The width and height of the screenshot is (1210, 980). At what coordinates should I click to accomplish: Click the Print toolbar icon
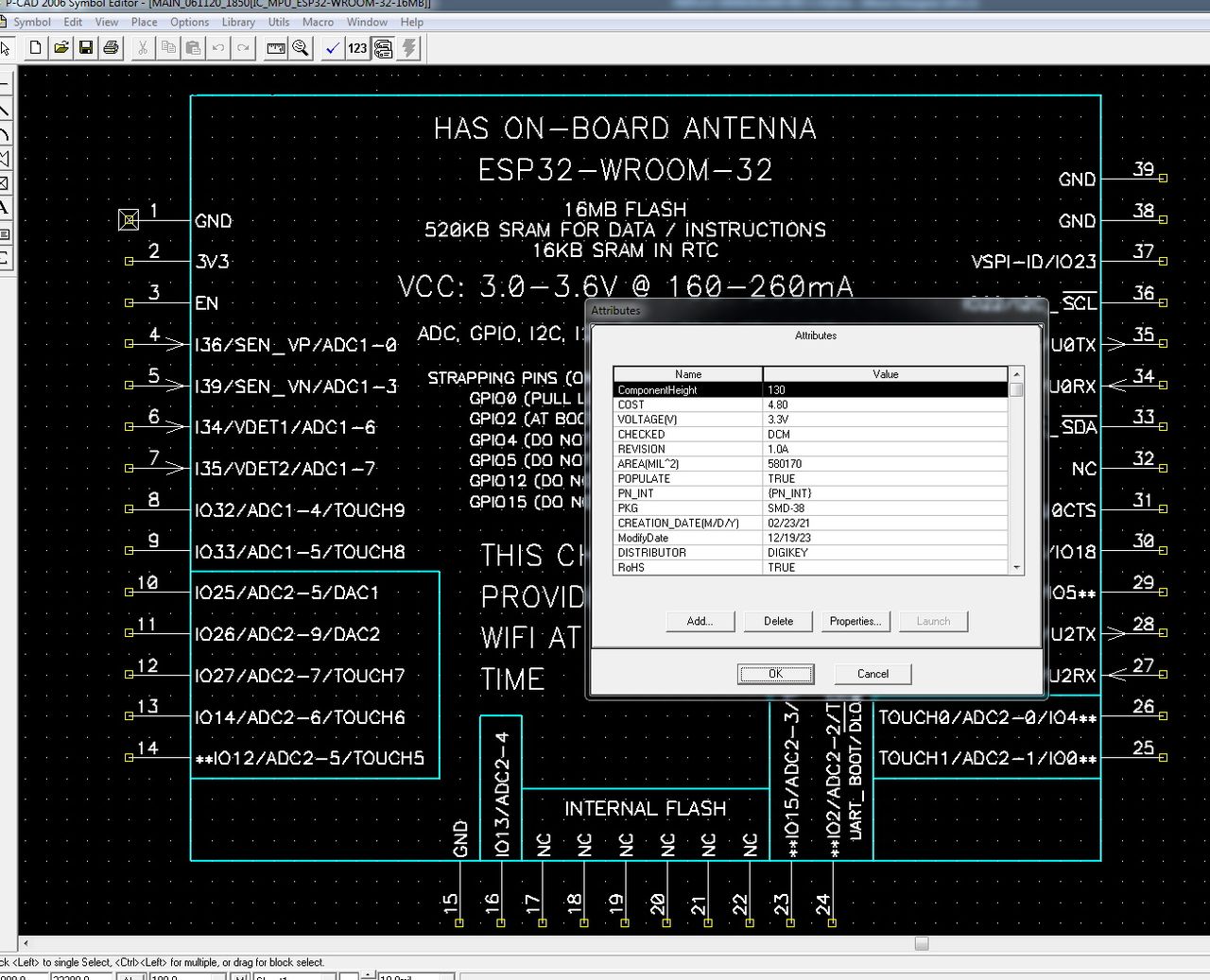[111, 47]
